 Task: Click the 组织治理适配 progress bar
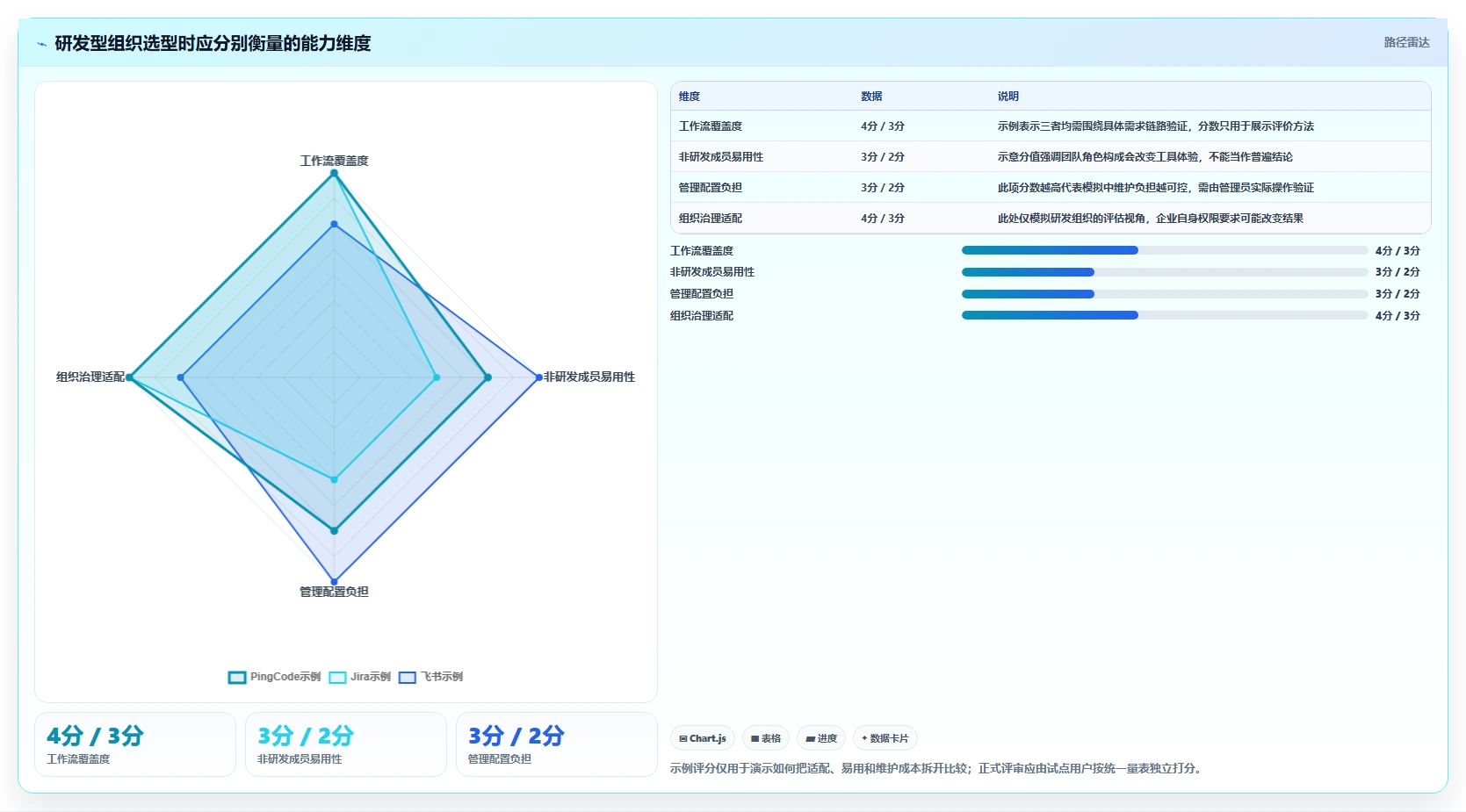coord(1165,315)
